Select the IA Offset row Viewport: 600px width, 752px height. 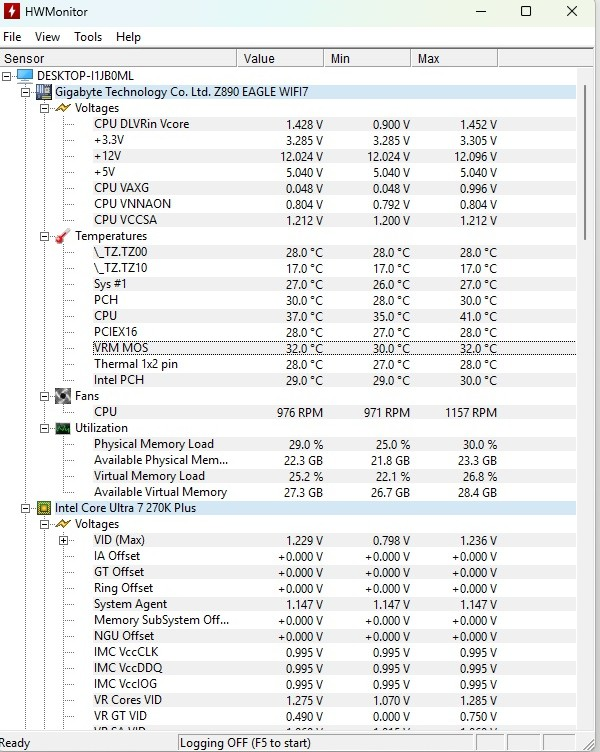tap(334, 556)
